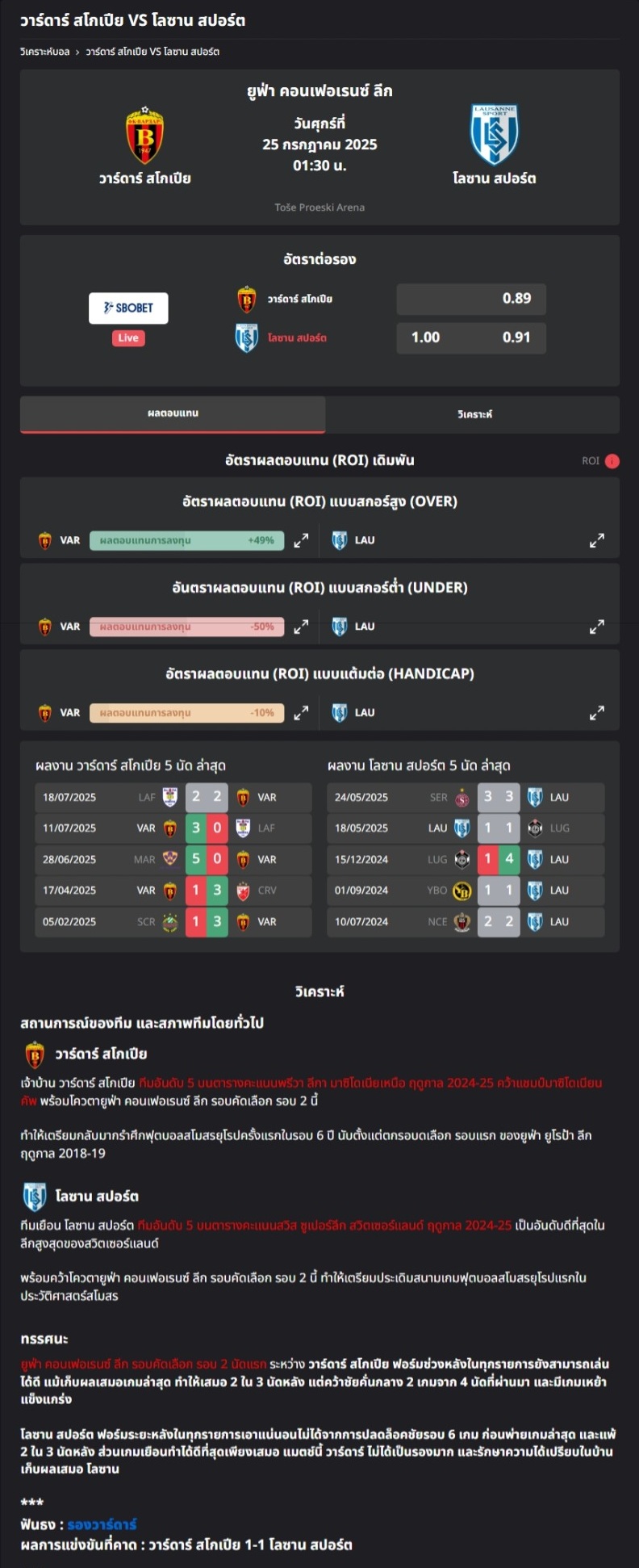Select the 1.00 / 0.91 odds for Lausanne
Viewport: 639px width, 1568px height.
coord(471,337)
